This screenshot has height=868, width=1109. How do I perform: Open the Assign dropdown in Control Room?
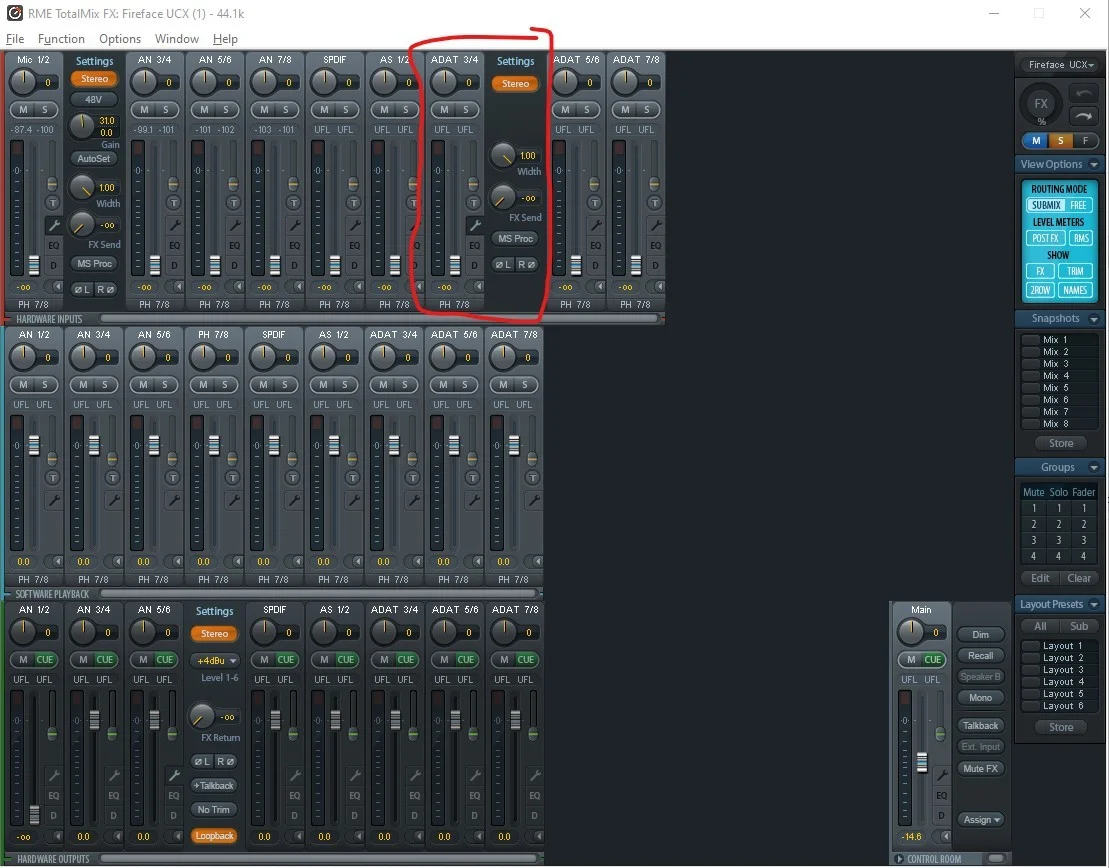[x=981, y=819]
